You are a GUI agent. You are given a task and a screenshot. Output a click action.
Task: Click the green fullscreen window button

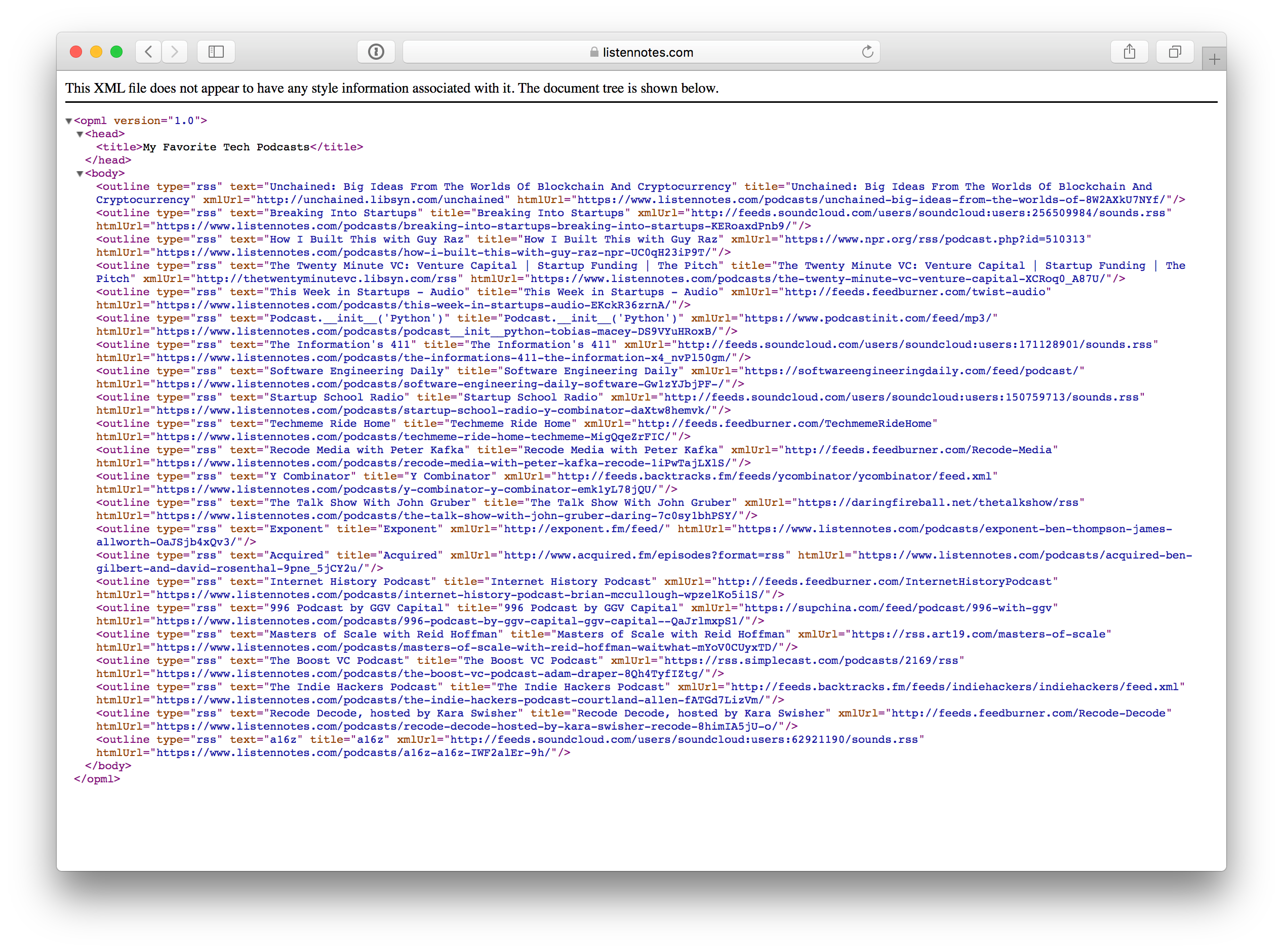116,52
